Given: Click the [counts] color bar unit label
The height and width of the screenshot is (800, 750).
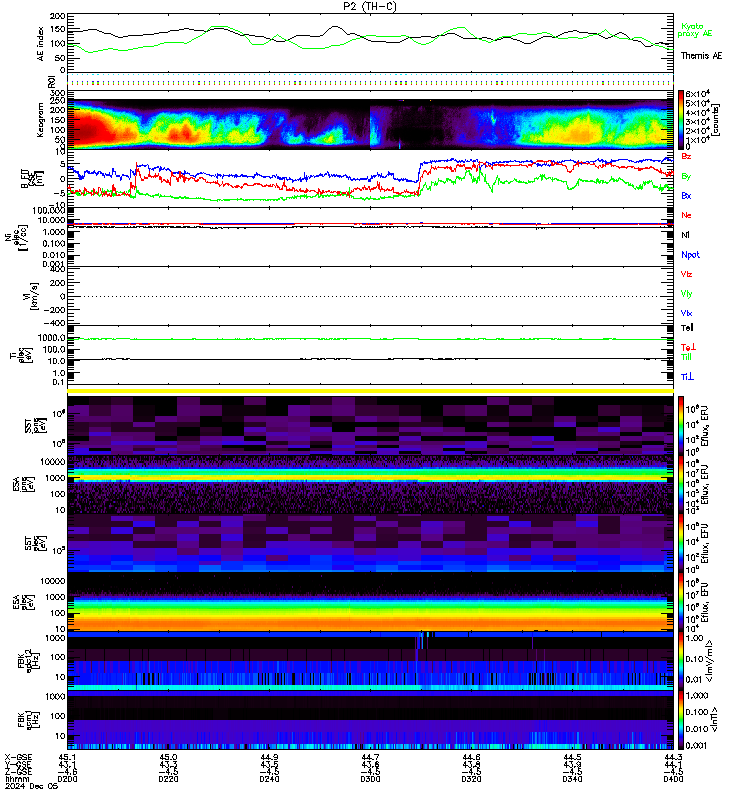Looking at the screenshot, I should [716, 119].
